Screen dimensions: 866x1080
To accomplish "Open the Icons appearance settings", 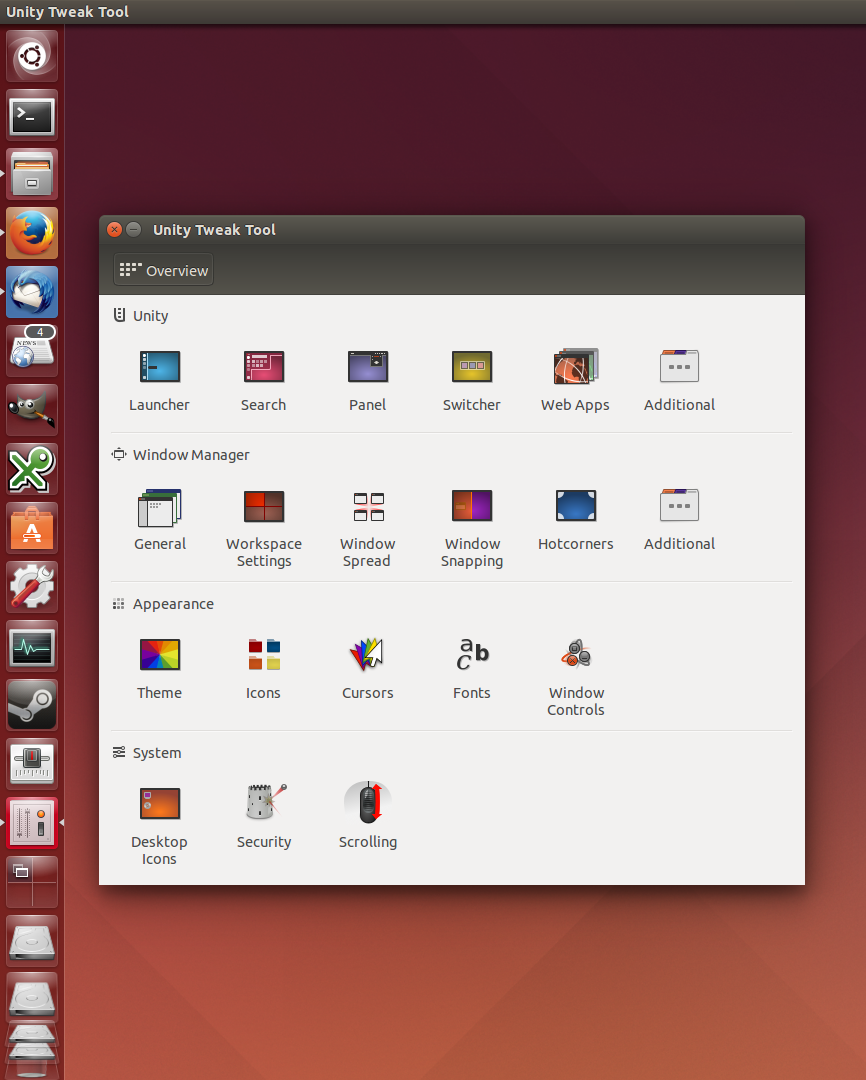I will pos(264,655).
